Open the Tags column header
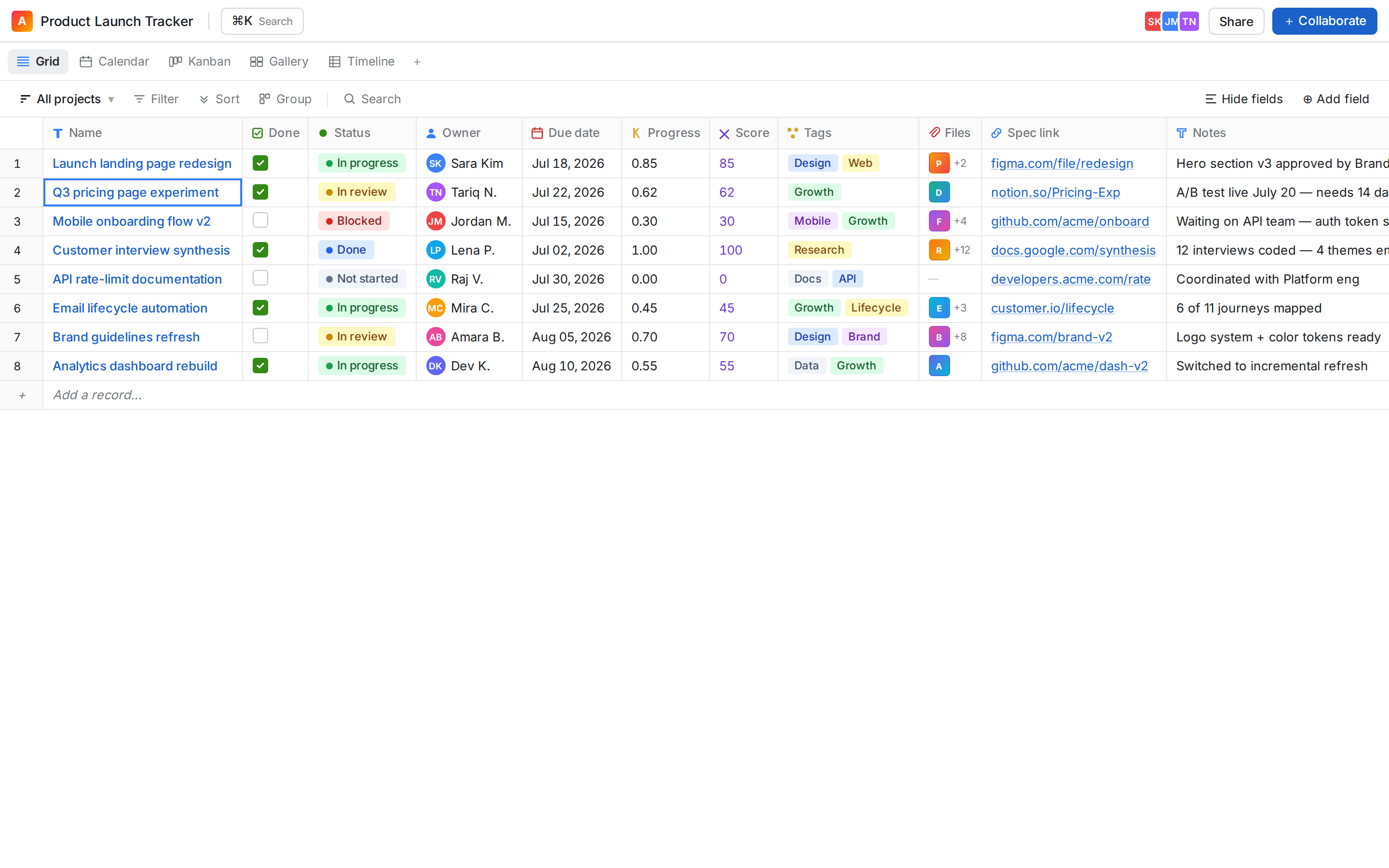Viewport: 1389px width, 868px height. click(848, 133)
